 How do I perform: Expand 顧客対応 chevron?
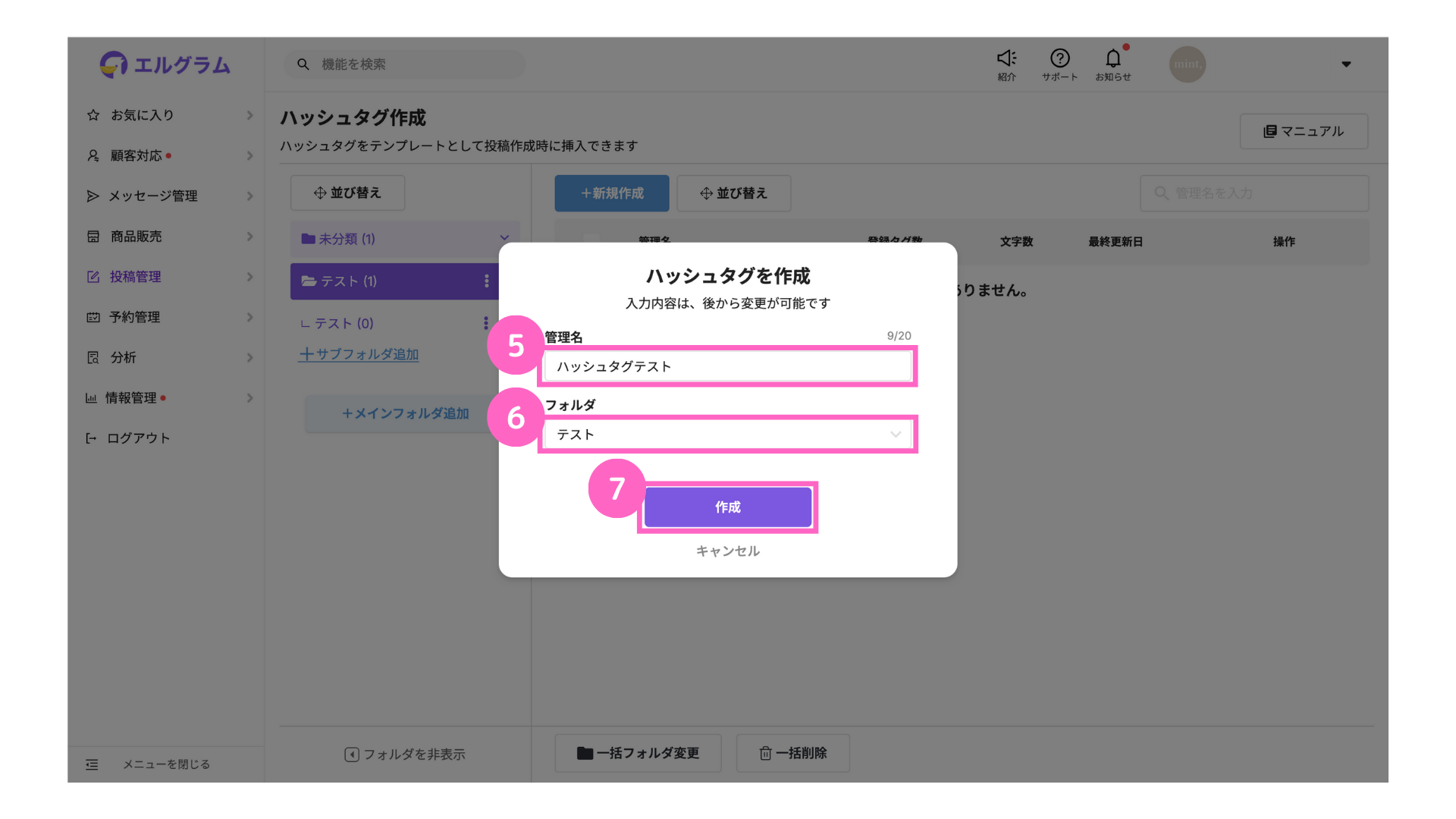tap(249, 155)
